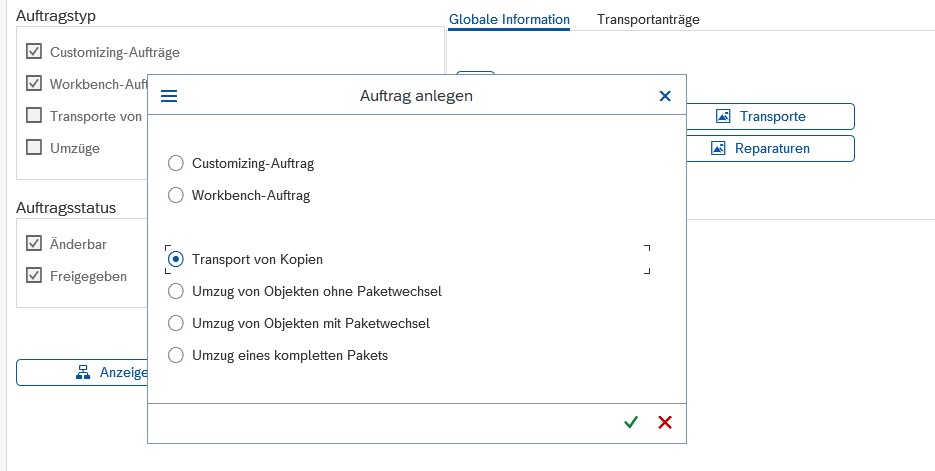The image size is (935, 471).
Task: Switch to the Transportanträge tab
Action: (648, 19)
